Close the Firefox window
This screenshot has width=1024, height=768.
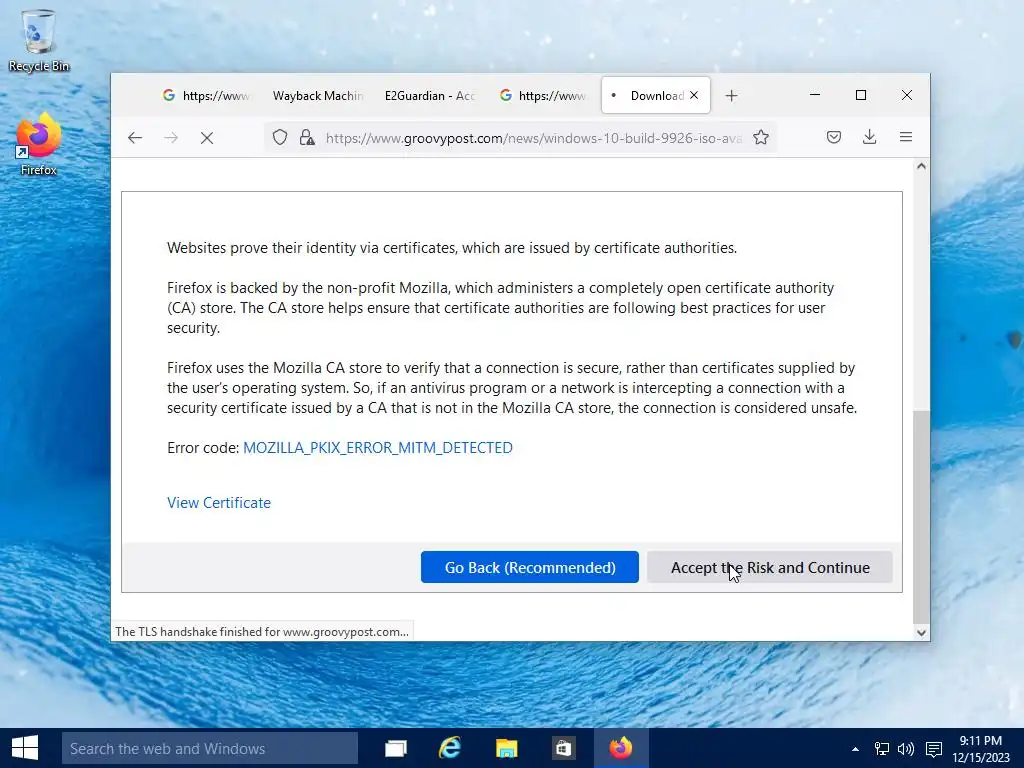[906, 95]
